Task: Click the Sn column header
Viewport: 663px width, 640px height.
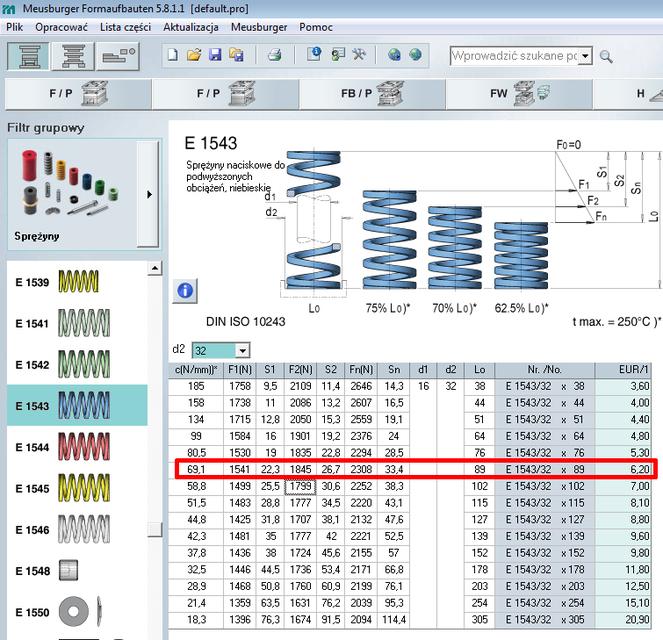Action: click(394, 370)
